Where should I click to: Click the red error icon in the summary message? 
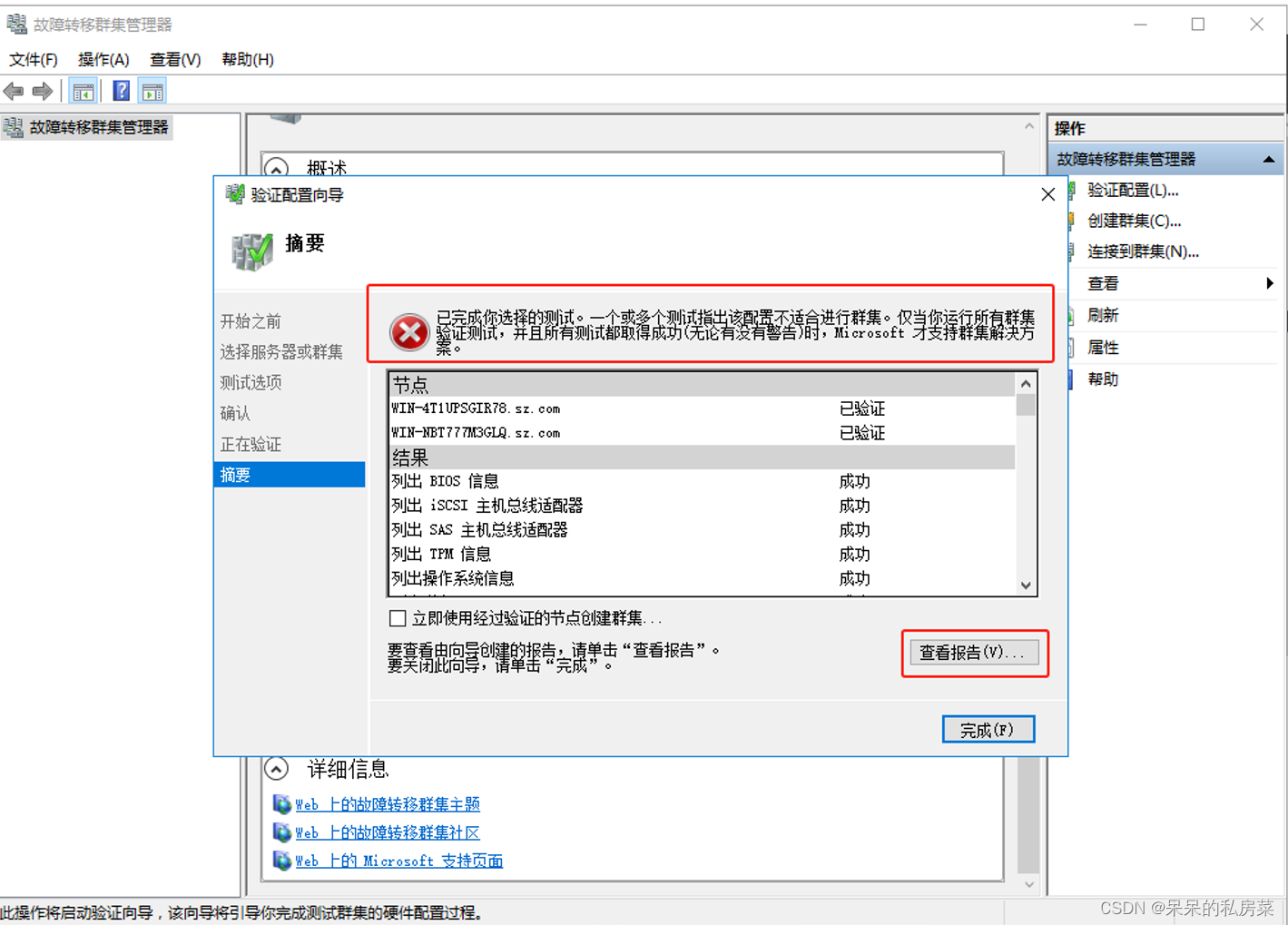(x=409, y=332)
